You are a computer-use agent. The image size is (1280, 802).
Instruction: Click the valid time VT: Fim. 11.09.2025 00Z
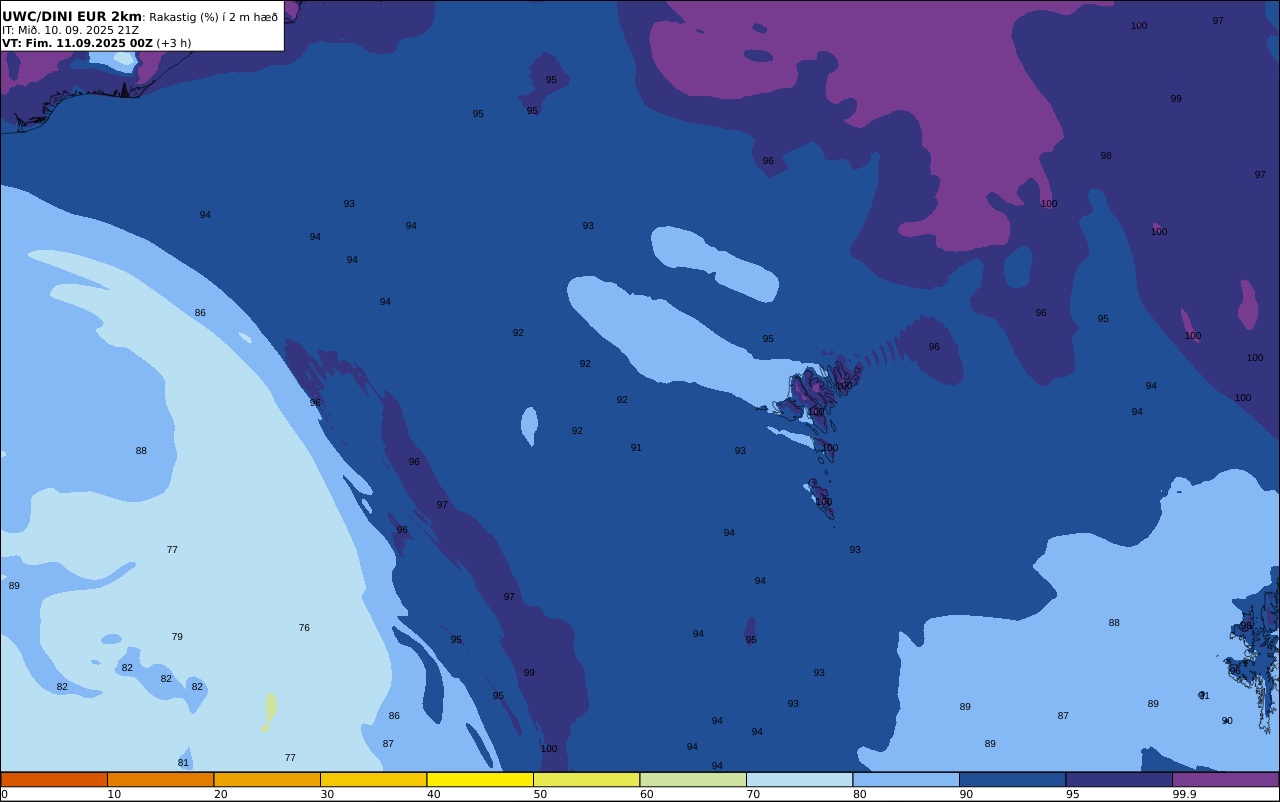pyautogui.click(x=77, y=43)
